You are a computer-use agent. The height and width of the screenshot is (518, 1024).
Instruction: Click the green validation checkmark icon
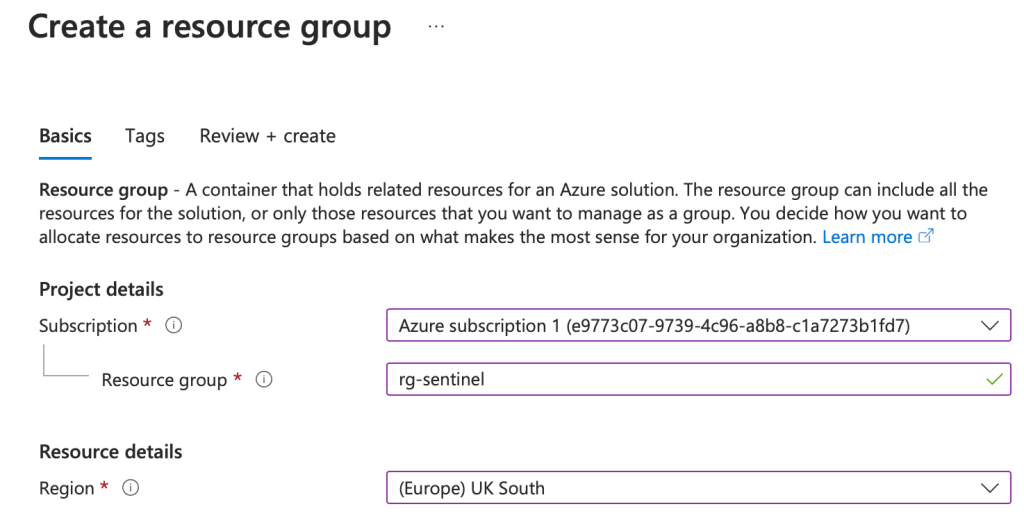coord(993,380)
